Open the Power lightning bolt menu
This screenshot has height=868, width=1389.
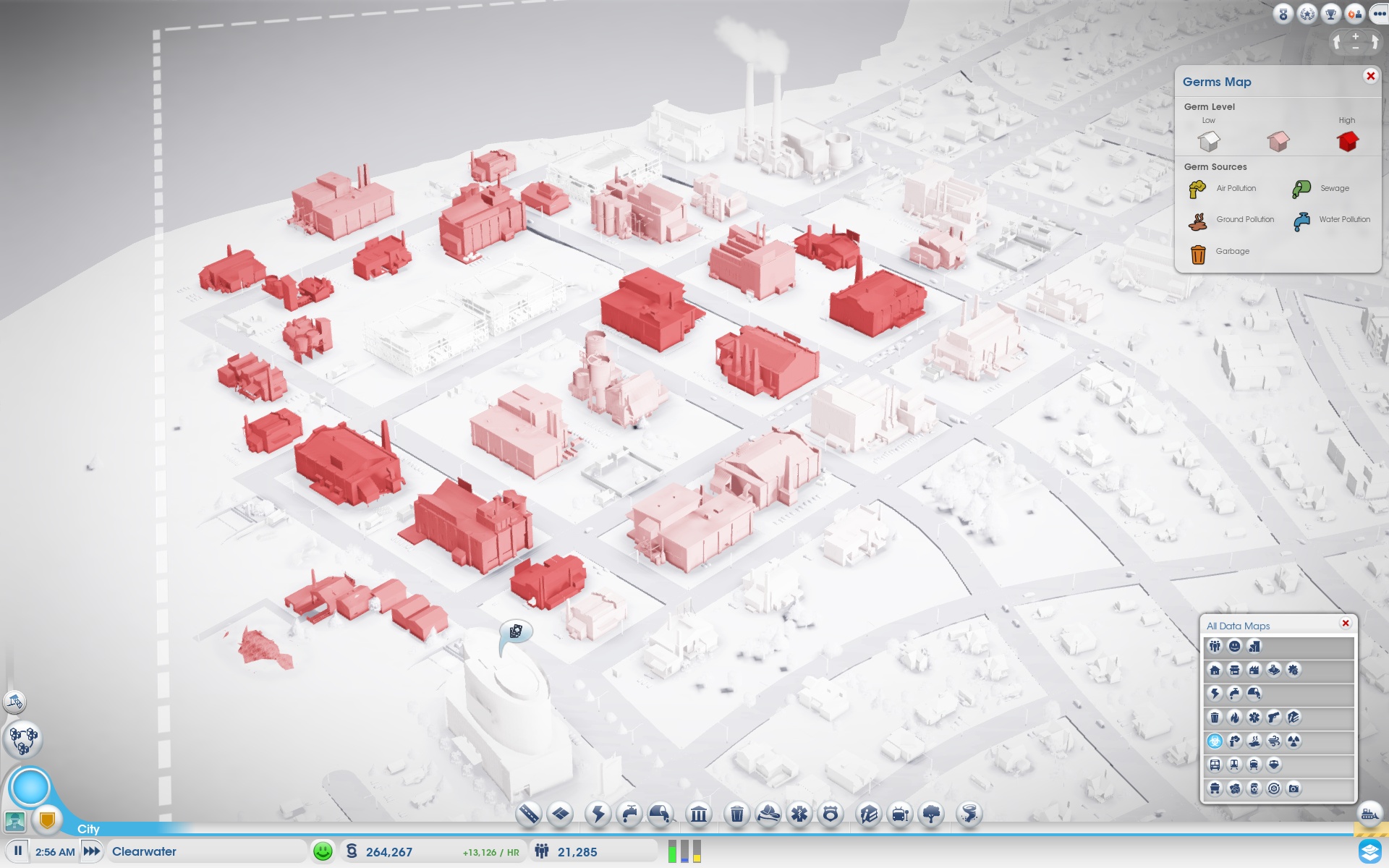point(598,814)
